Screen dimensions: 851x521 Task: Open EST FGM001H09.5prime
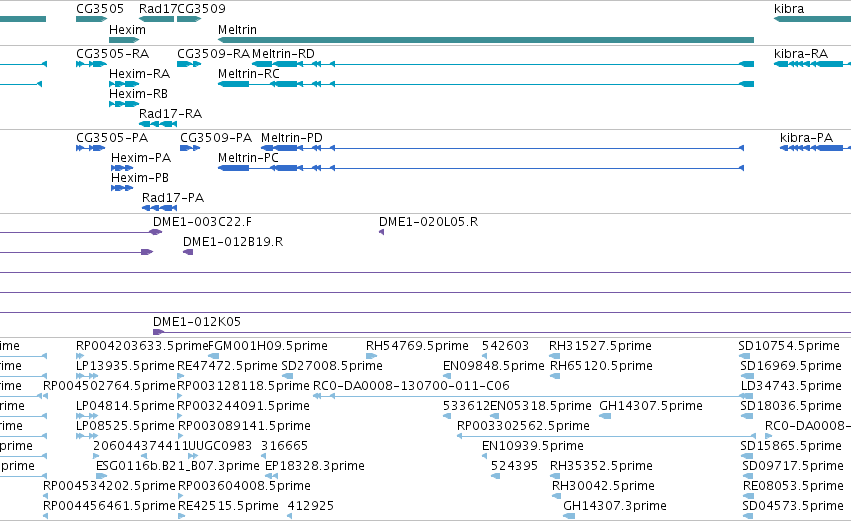pyautogui.click(x=268, y=346)
